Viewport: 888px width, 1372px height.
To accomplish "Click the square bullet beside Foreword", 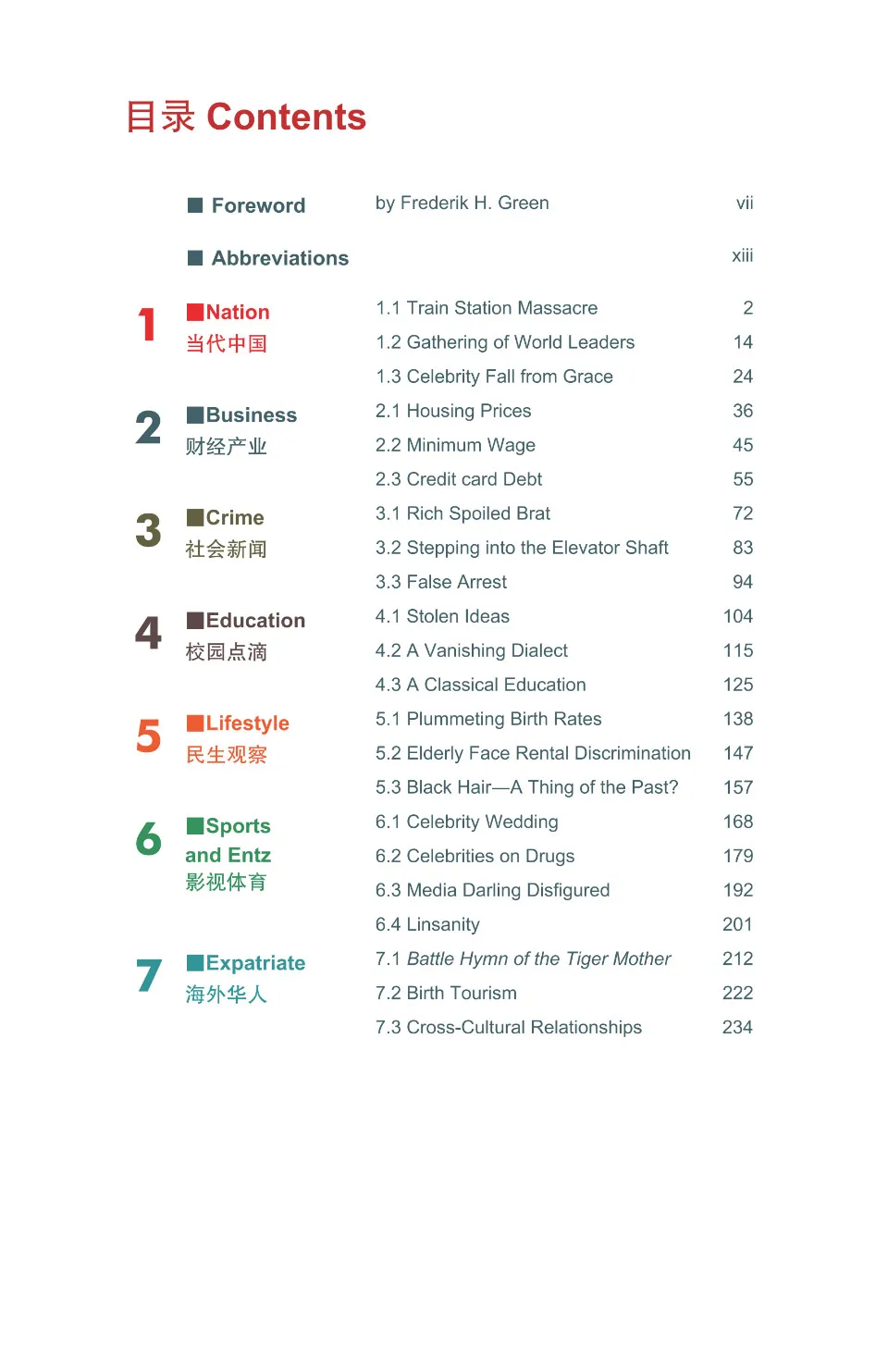I will (x=195, y=205).
